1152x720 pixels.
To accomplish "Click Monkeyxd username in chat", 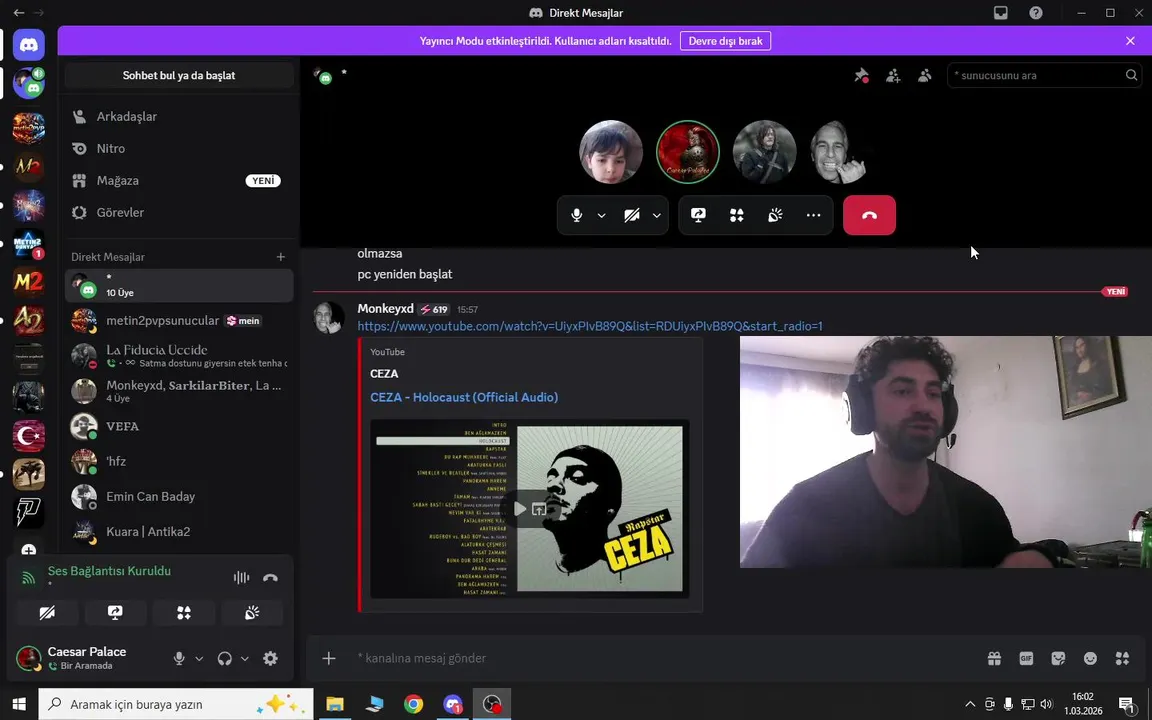I will click(386, 309).
